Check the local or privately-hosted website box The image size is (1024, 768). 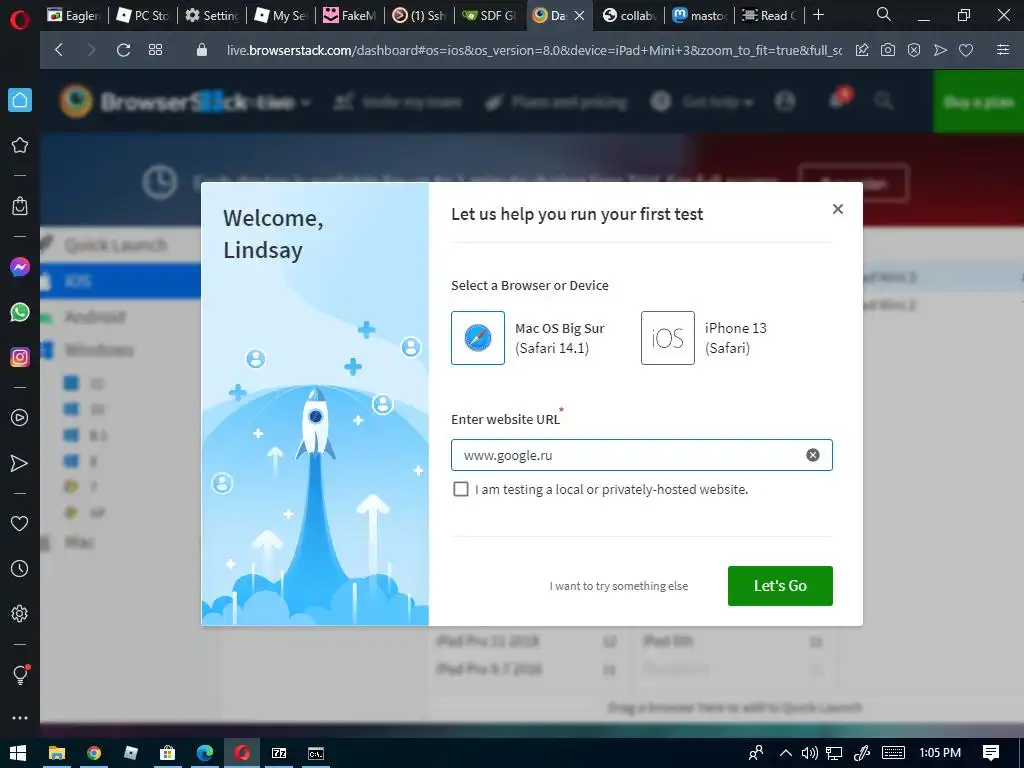(x=460, y=489)
